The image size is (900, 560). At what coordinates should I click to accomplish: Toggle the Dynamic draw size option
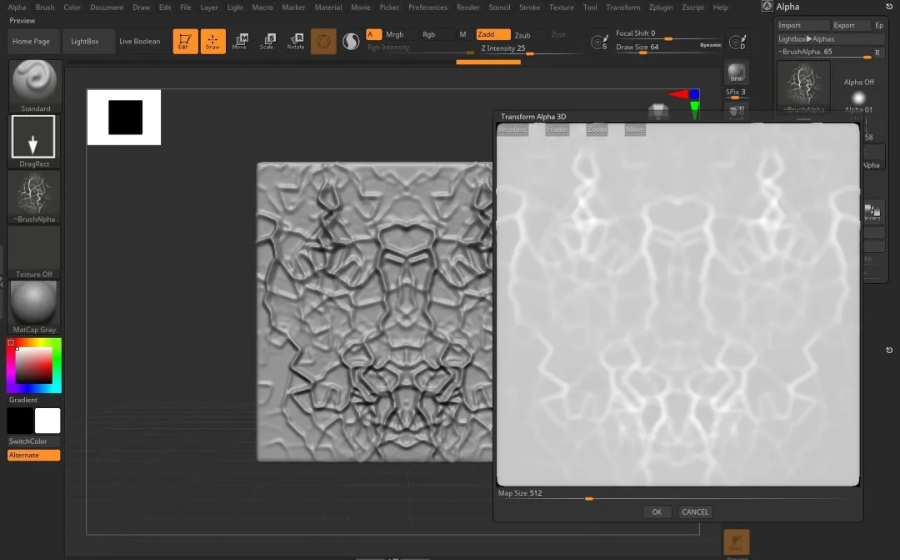[x=711, y=45]
